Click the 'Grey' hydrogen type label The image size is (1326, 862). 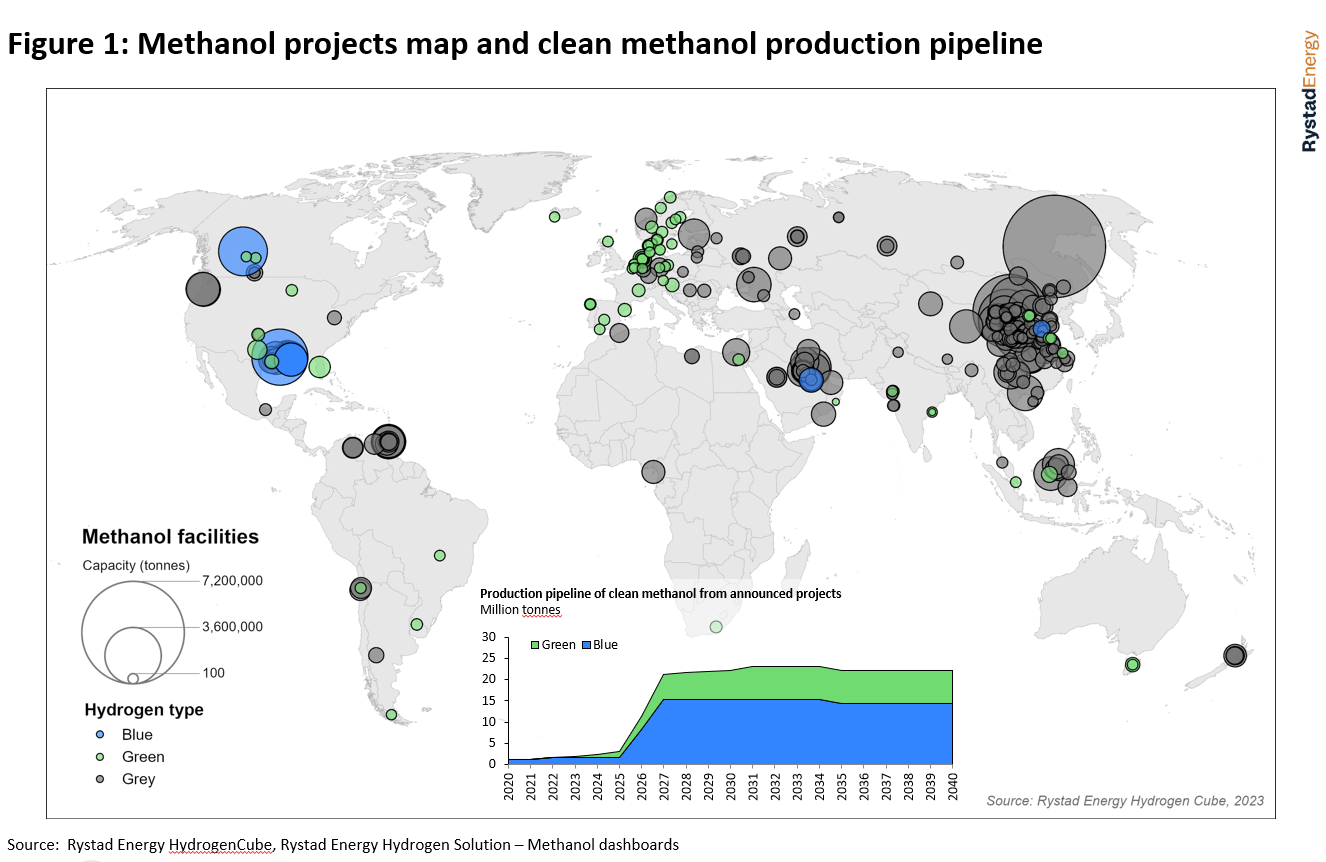(x=138, y=779)
